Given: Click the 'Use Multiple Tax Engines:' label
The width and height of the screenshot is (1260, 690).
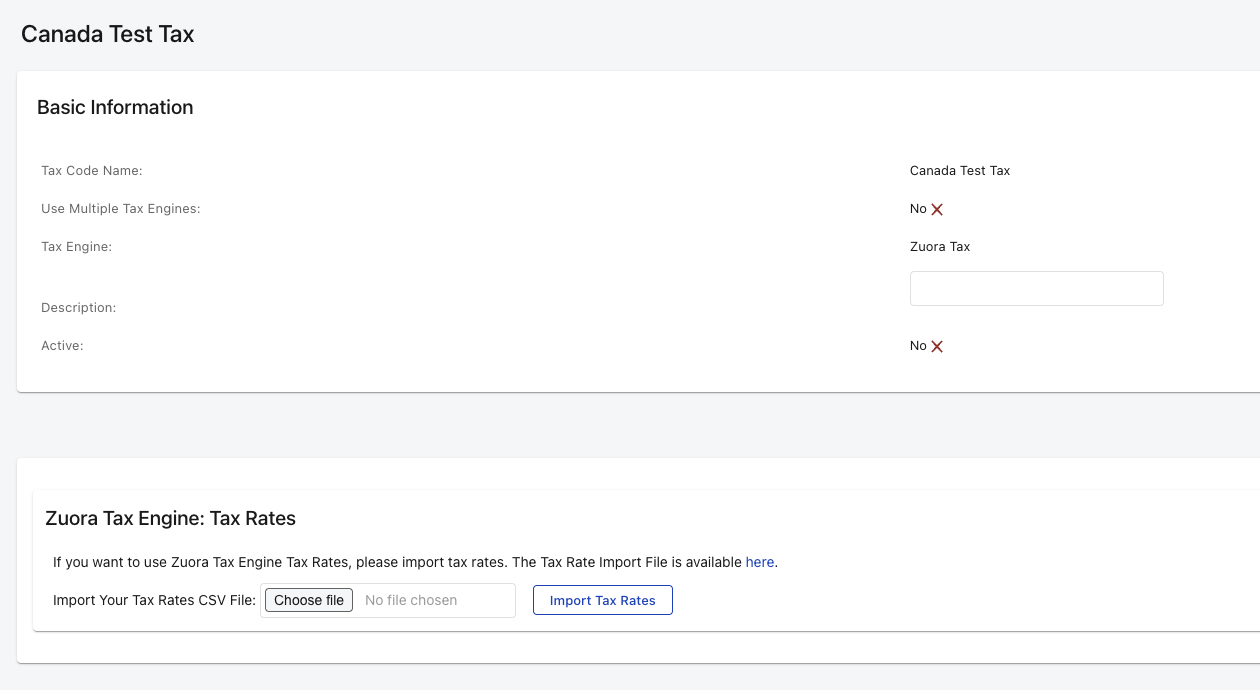Looking at the screenshot, I should coord(121,209).
